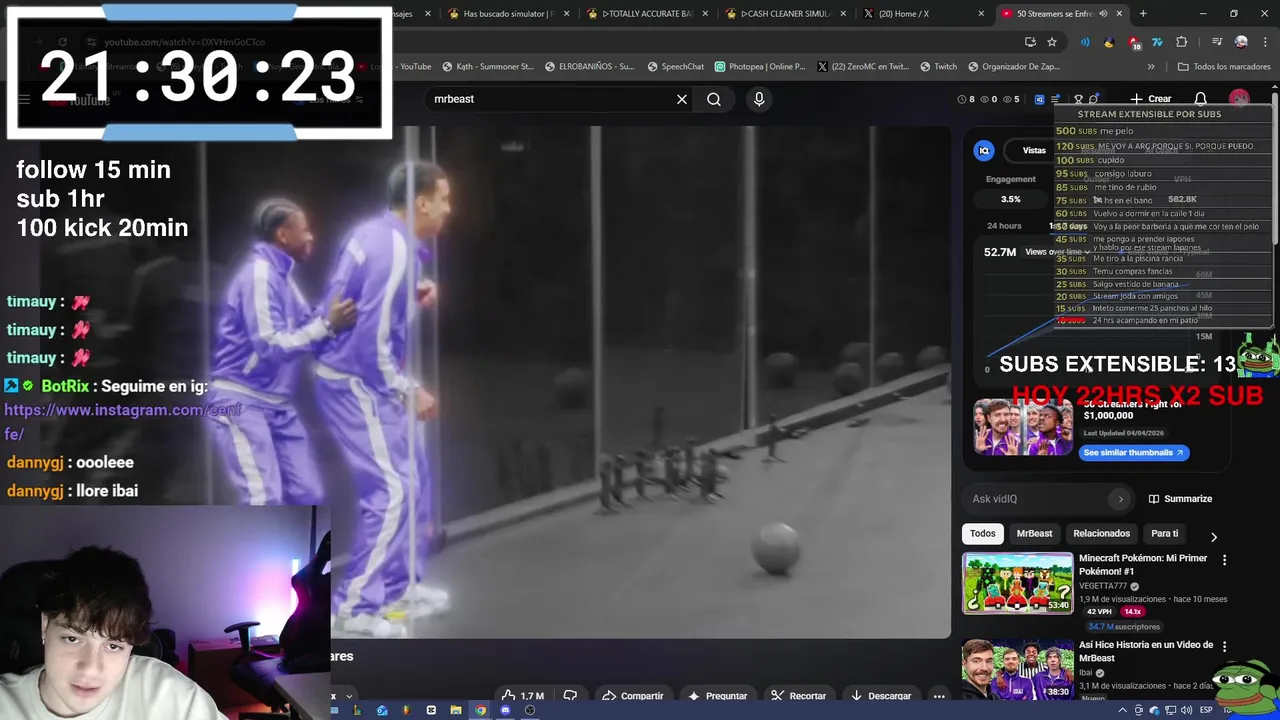The height and width of the screenshot is (720, 1280).
Task: Install app icon in address bar
Action: coord(1030,42)
